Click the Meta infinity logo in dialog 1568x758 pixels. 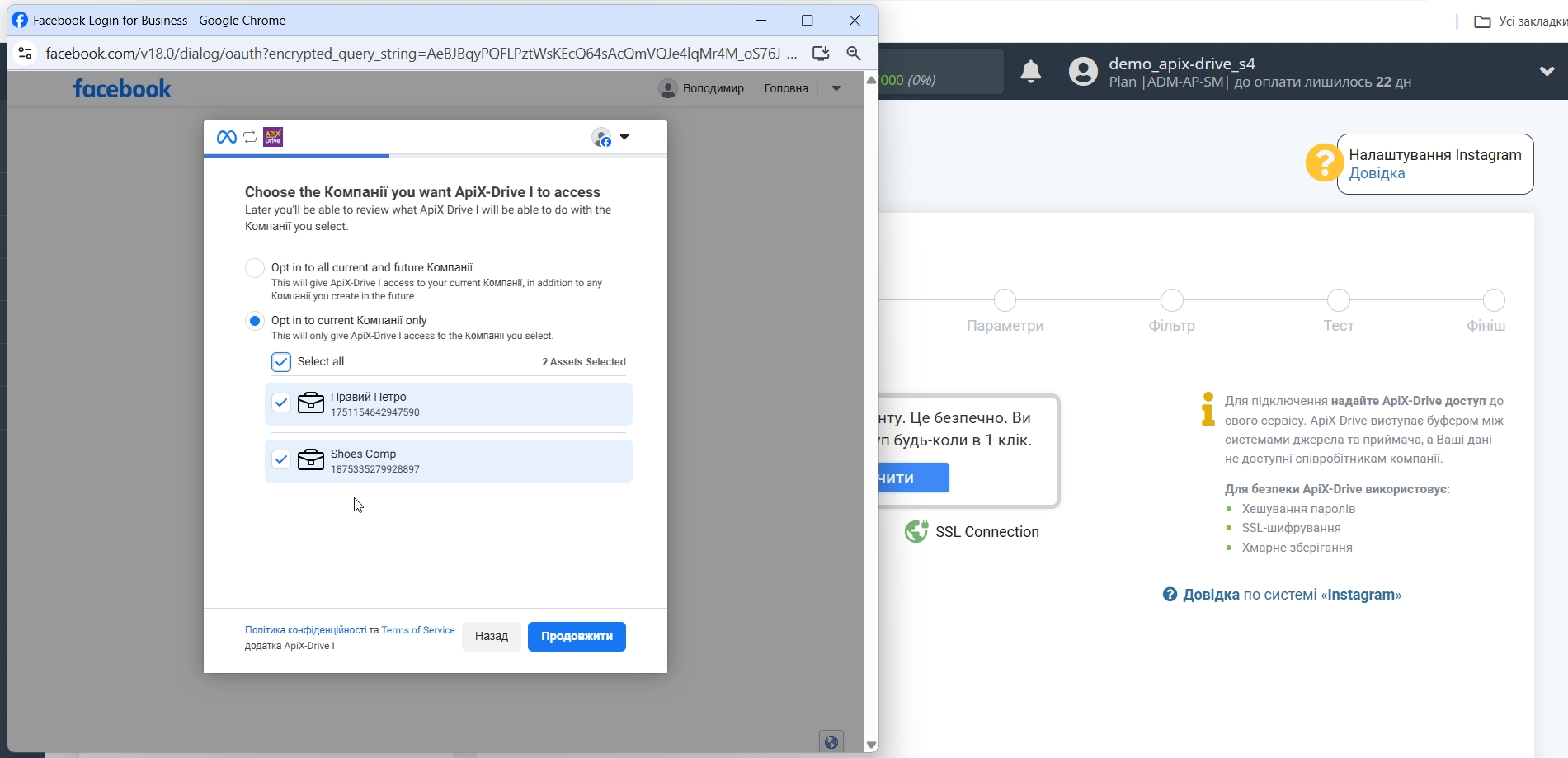coord(227,137)
